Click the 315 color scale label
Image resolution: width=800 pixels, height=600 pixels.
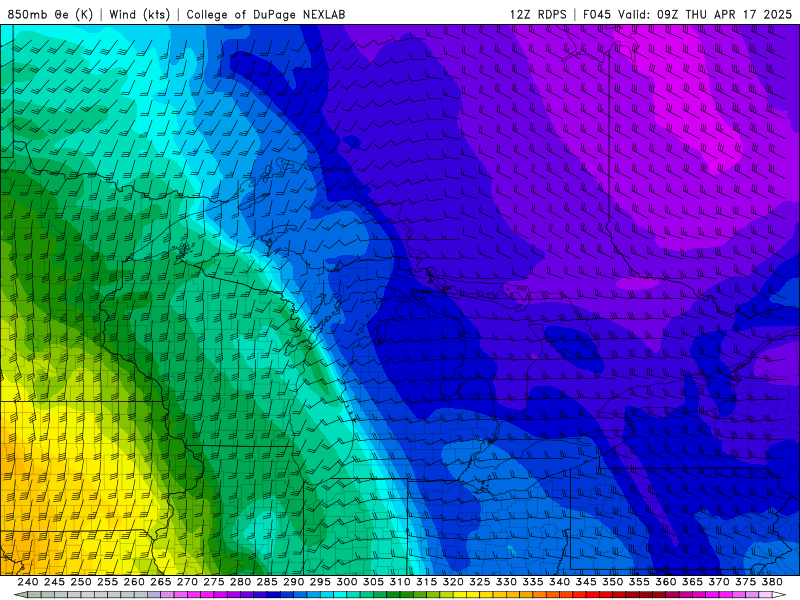tap(426, 582)
